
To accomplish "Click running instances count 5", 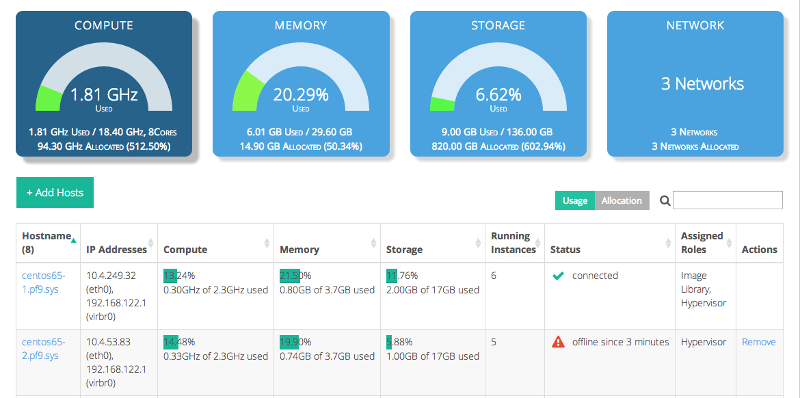I will [x=494, y=342].
